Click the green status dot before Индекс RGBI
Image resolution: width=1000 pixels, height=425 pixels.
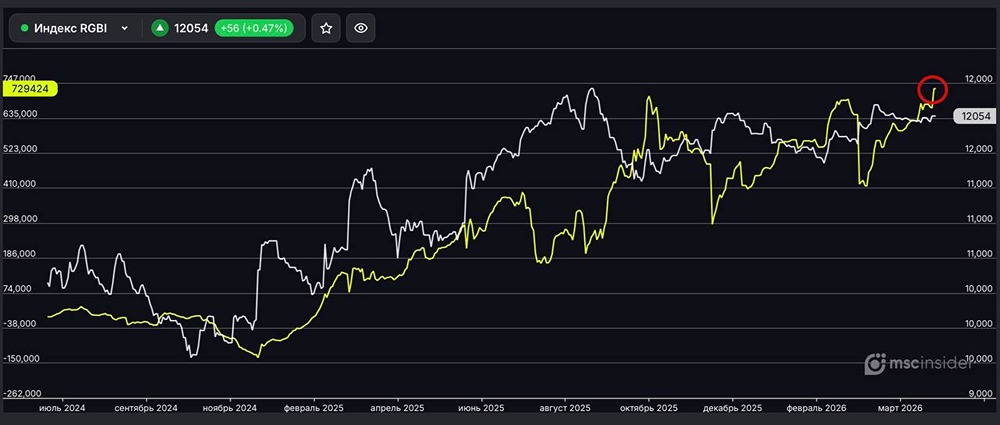tap(25, 28)
